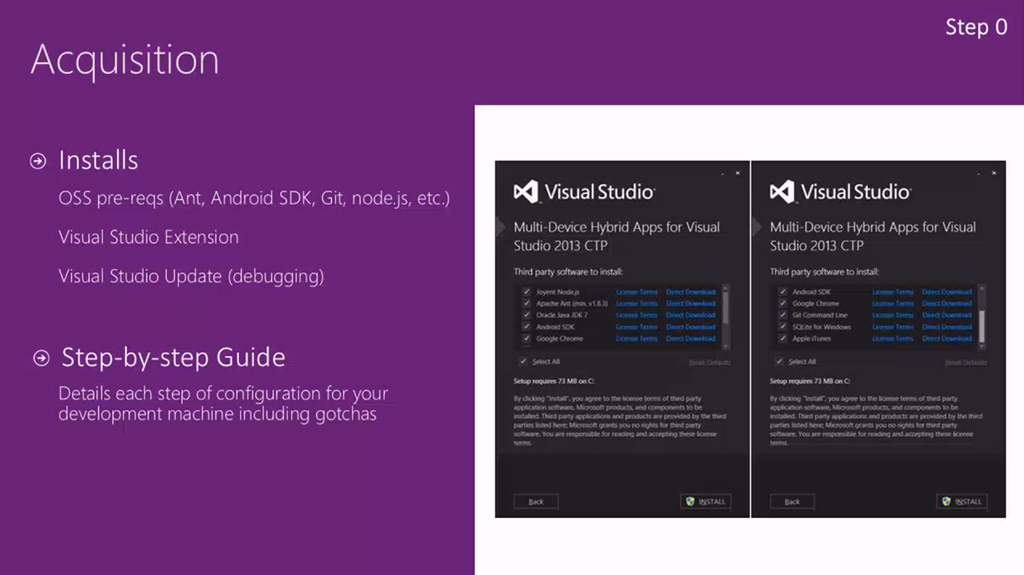Click Visual Studio logo in the iTunes installer window

click(840, 191)
